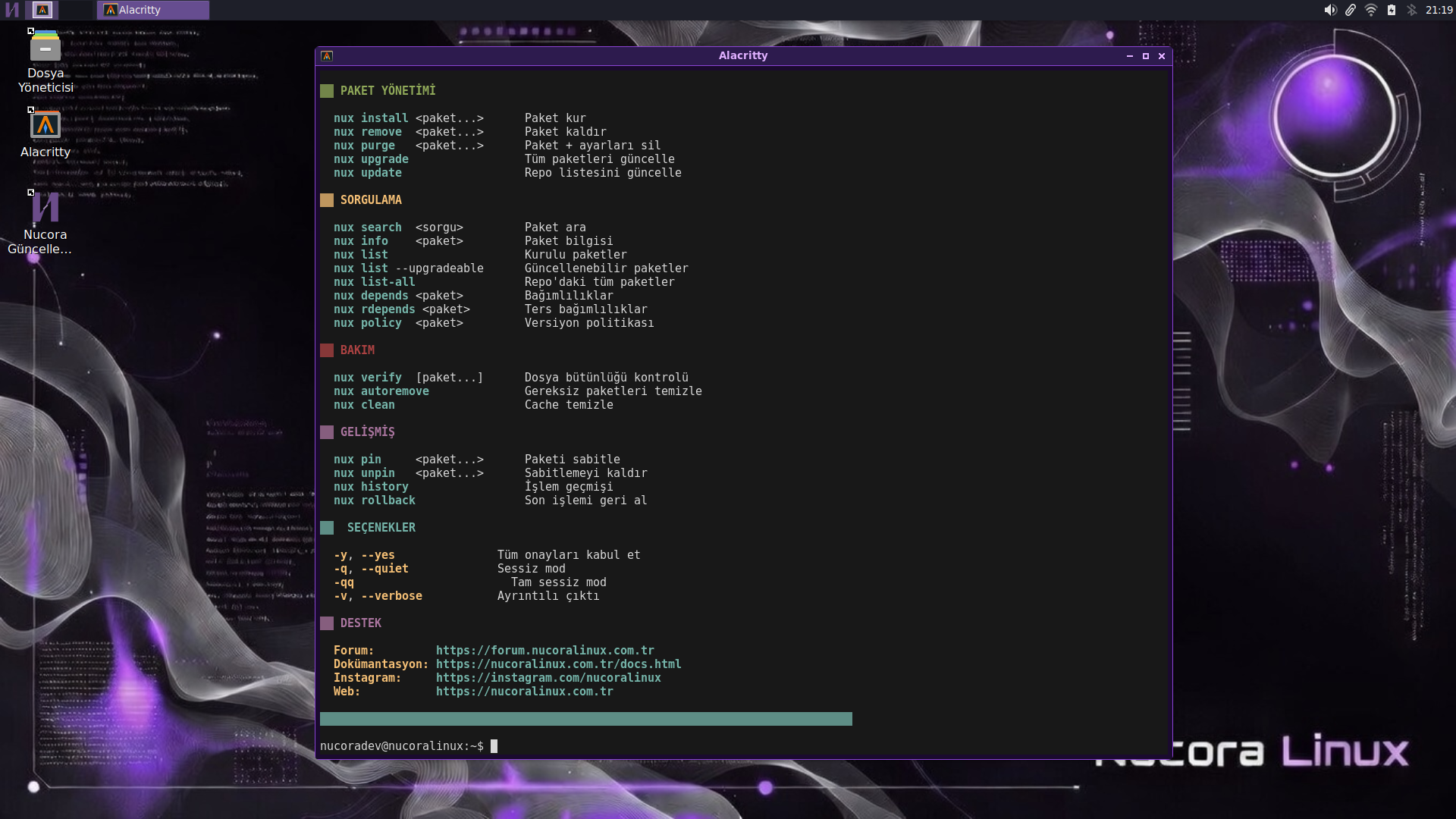Open the paperclip clipboard tray icon

[x=1351, y=10]
